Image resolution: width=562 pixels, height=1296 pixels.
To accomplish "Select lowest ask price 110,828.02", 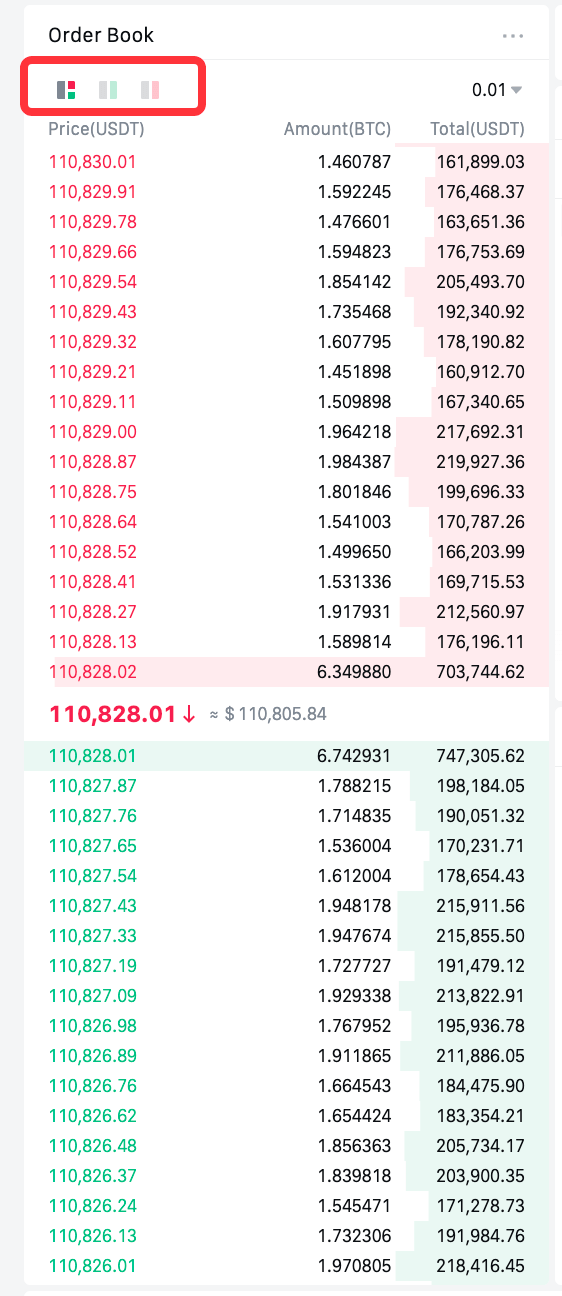I will (92, 672).
